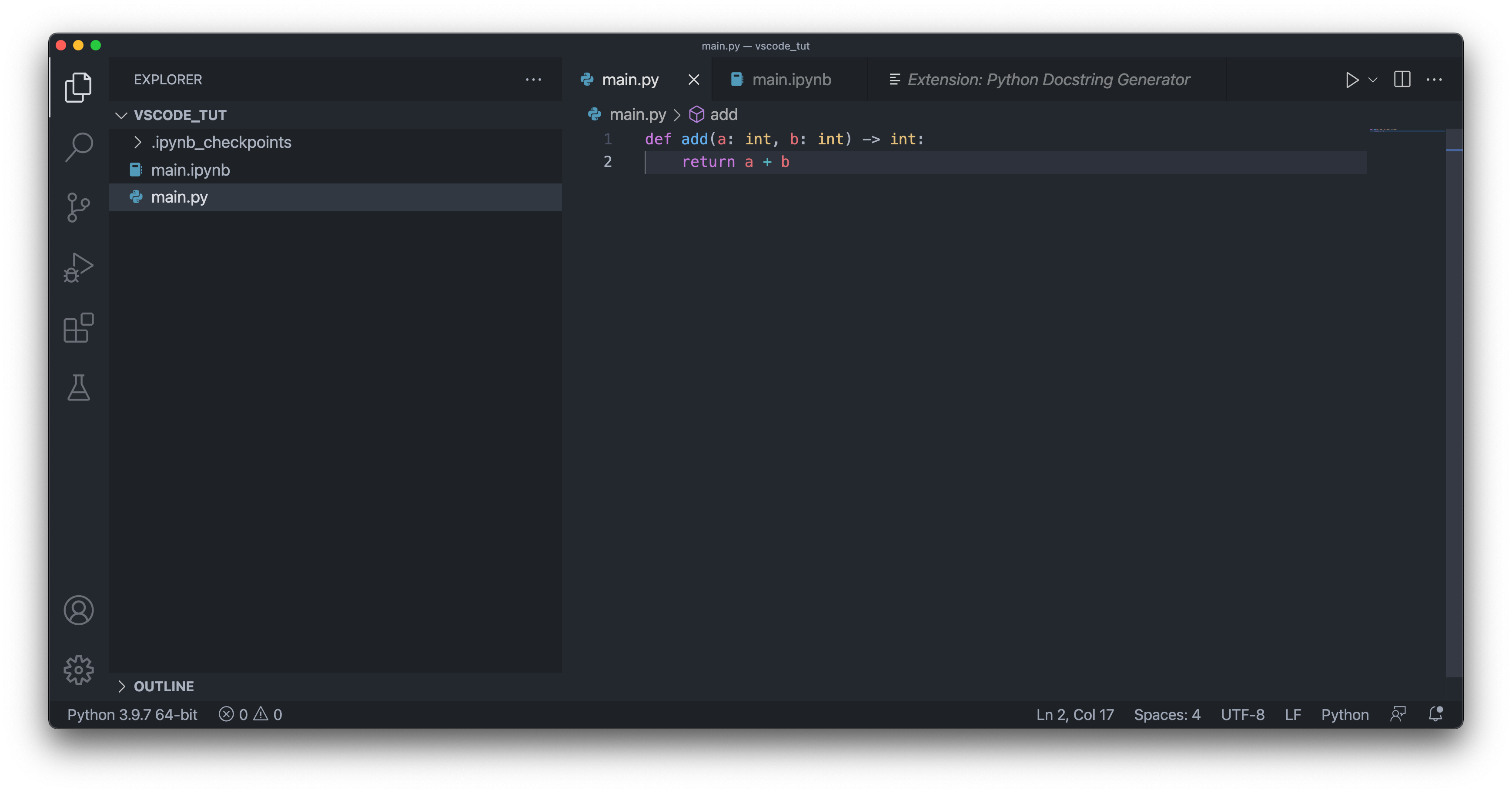This screenshot has height=793, width=1512.
Task: Expand the .ipynb_checkpoints folder
Action: (x=221, y=142)
